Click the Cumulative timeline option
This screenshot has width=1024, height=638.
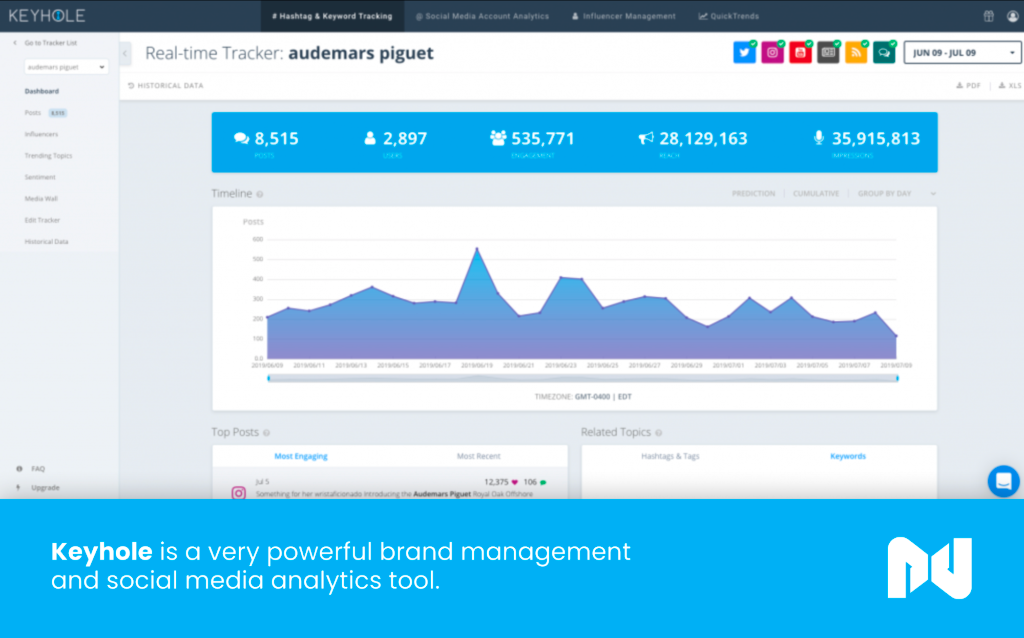(815, 193)
